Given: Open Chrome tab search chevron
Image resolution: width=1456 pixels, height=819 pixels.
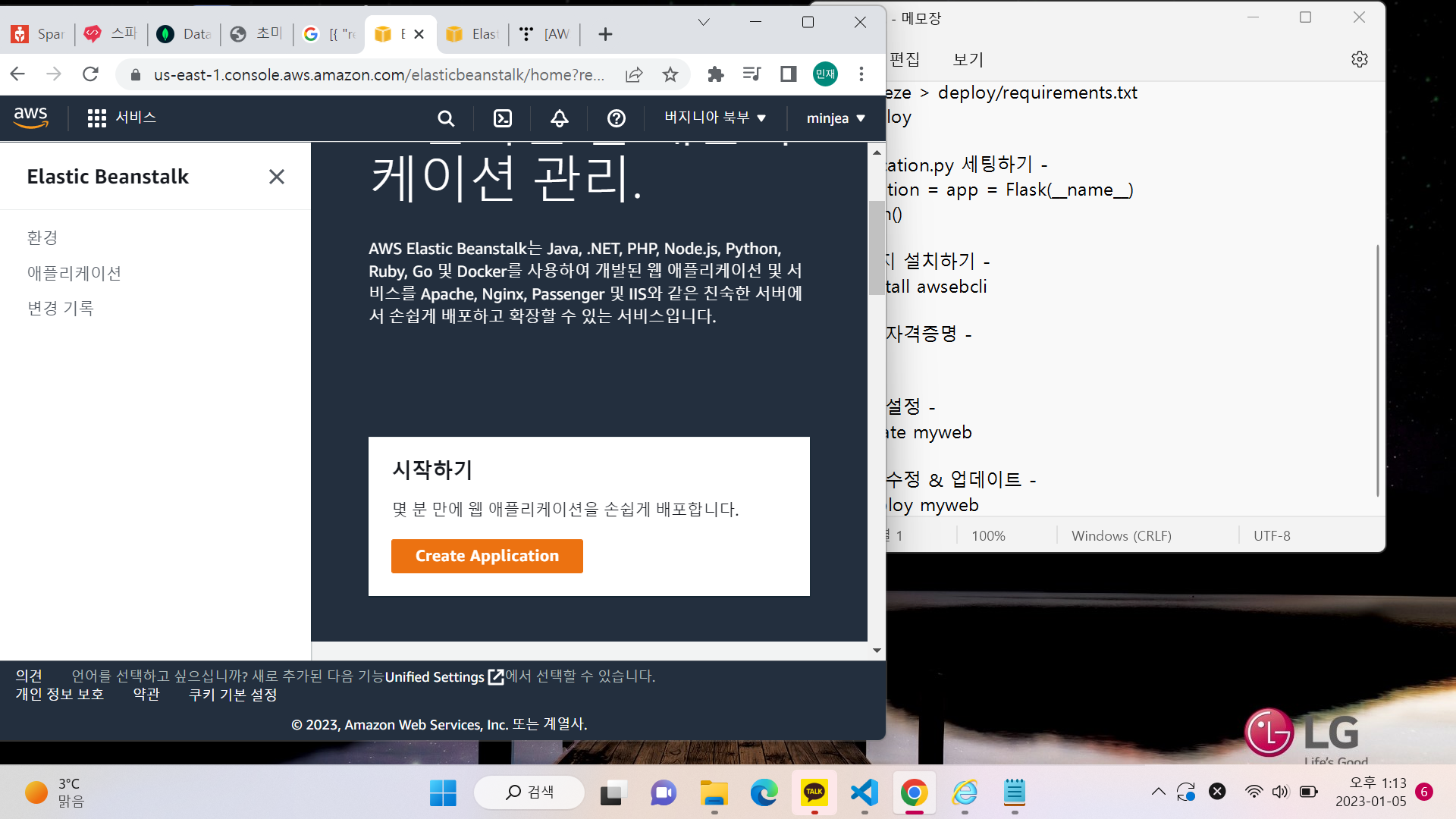Looking at the screenshot, I should click(704, 22).
